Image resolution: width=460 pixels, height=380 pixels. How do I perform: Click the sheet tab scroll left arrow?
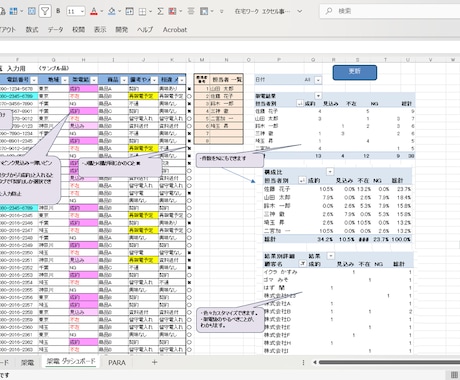click(315, 362)
